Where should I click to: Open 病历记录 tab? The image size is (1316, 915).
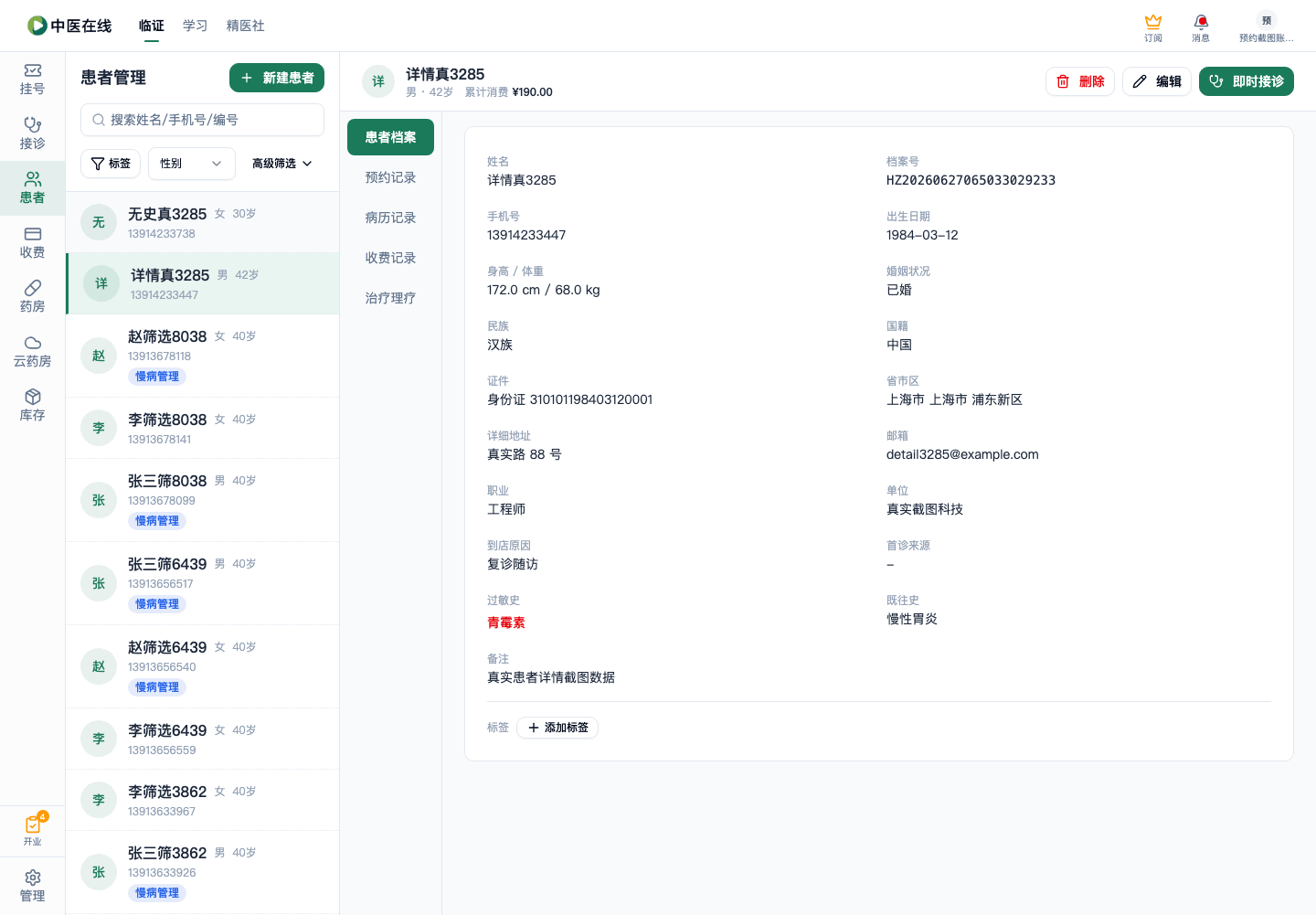(x=390, y=218)
